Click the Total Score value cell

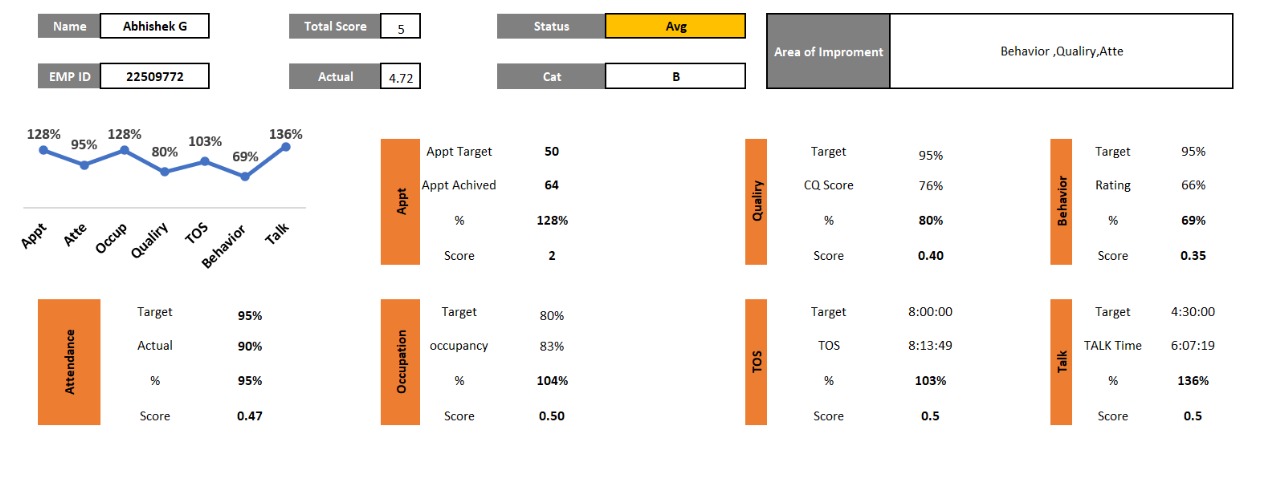(400, 27)
